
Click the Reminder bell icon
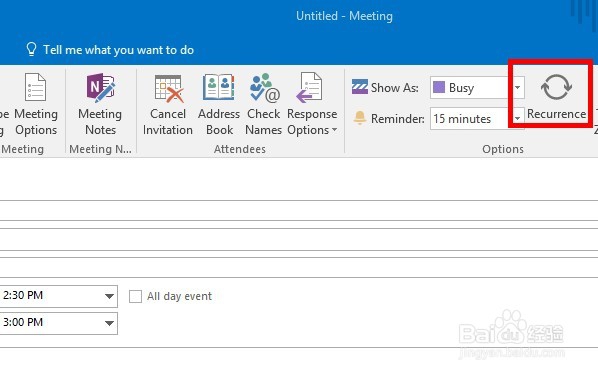click(359, 118)
